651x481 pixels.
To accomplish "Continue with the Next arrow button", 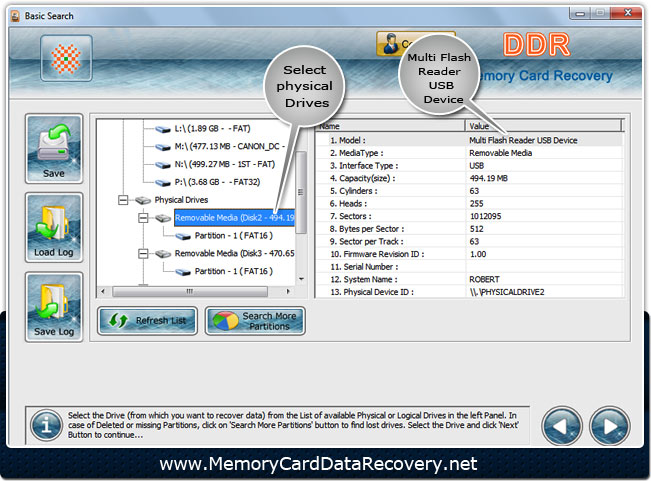I will pos(609,426).
